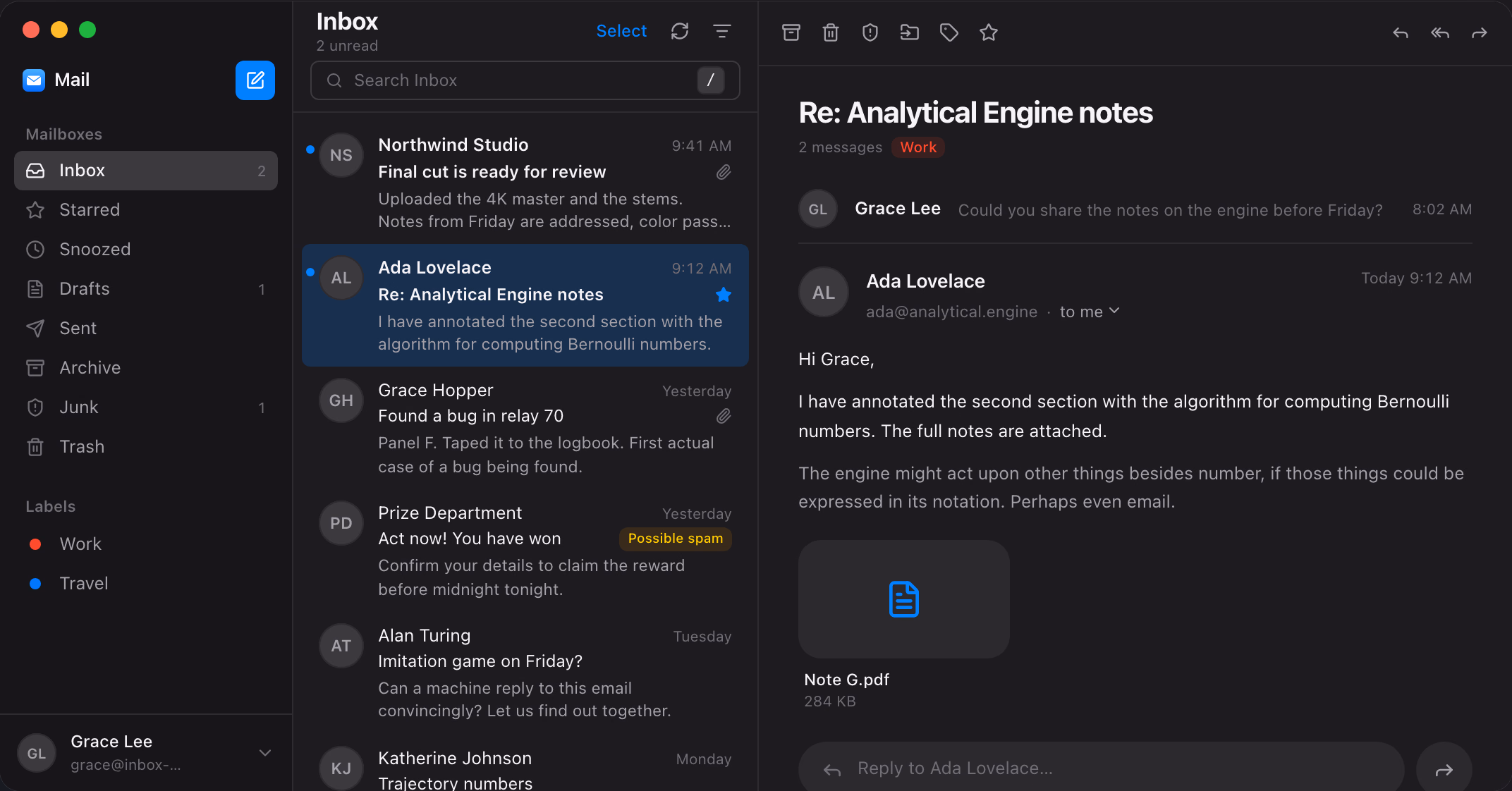Filter by the Travel label
Image resolution: width=1512 pixels, height=791 pixels.
tap(146, 584)
